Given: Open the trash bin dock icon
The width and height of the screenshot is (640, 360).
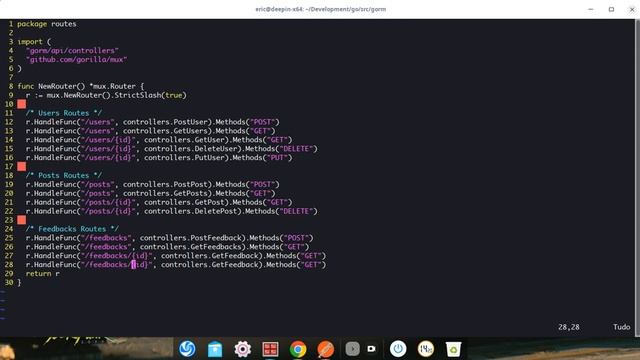Looking at the screenshot, I should click(x=453, y=349).
